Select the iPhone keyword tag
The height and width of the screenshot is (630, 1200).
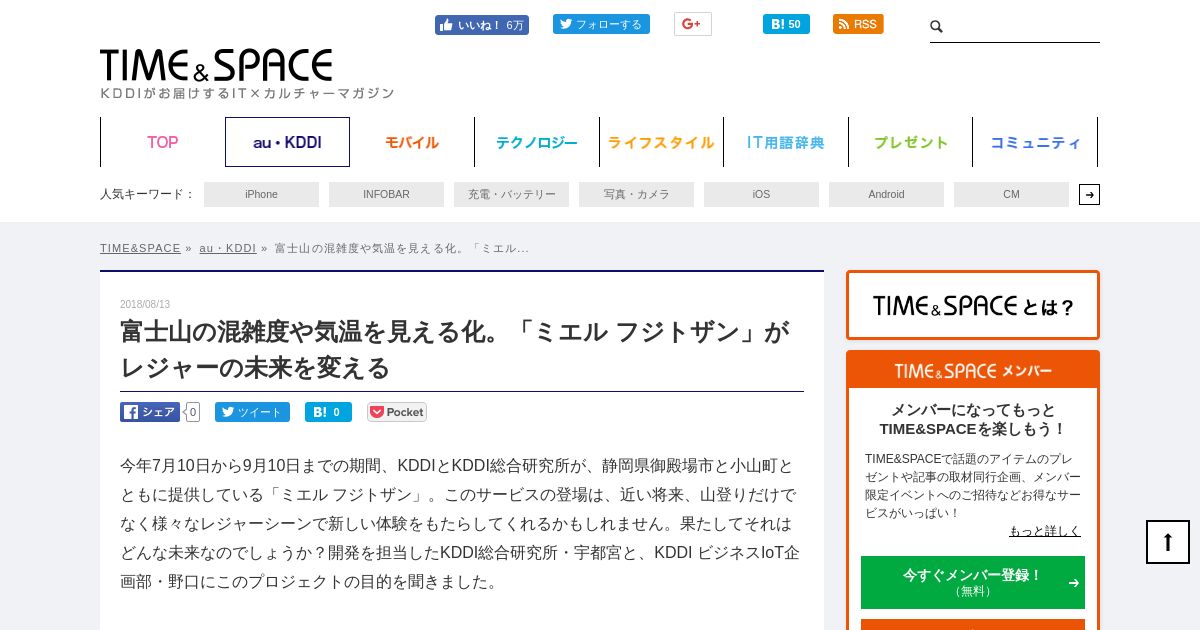(261, 194)
